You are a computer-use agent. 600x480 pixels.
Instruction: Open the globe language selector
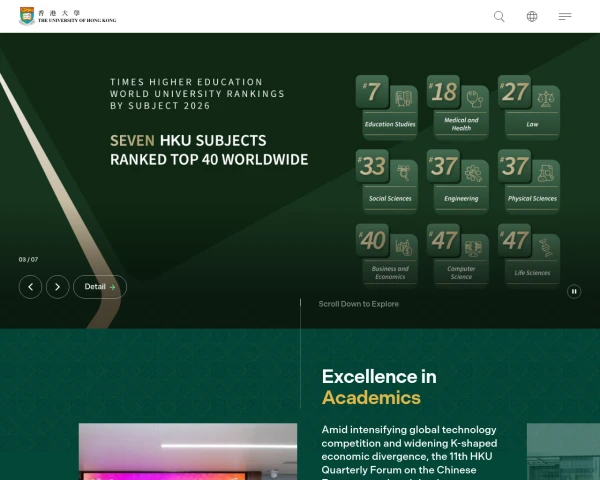click(x=532, y=16)
